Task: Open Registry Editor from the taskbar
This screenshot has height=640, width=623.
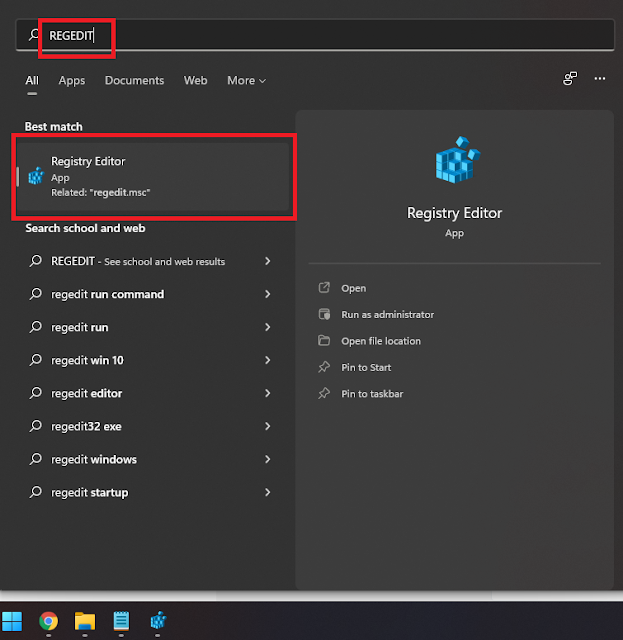Action: (x=158, y=620)
